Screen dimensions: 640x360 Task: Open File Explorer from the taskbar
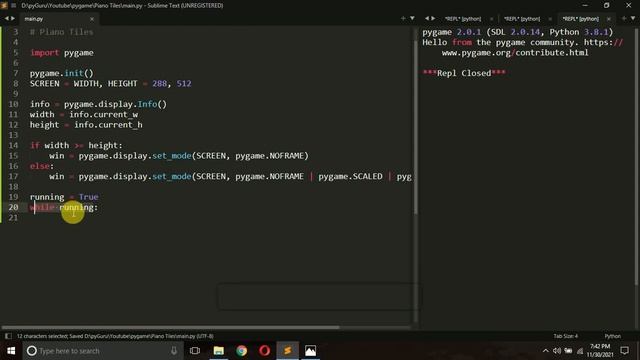219,351
